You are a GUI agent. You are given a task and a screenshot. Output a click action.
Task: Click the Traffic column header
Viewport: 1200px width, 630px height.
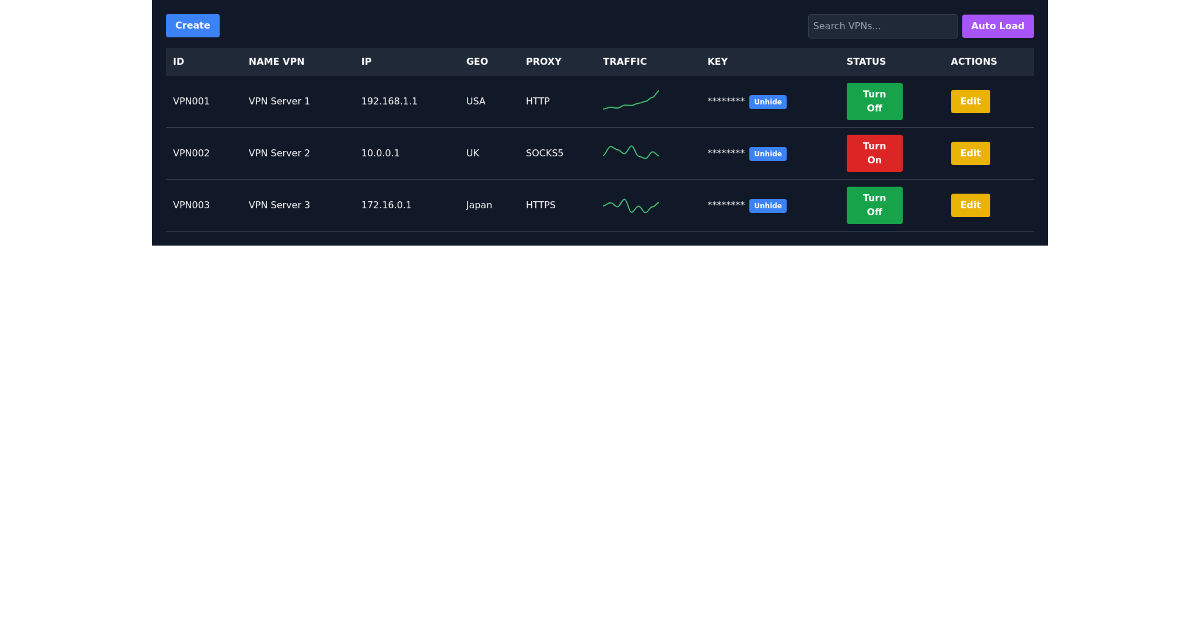pyautogui.click(x=625, y=62)
